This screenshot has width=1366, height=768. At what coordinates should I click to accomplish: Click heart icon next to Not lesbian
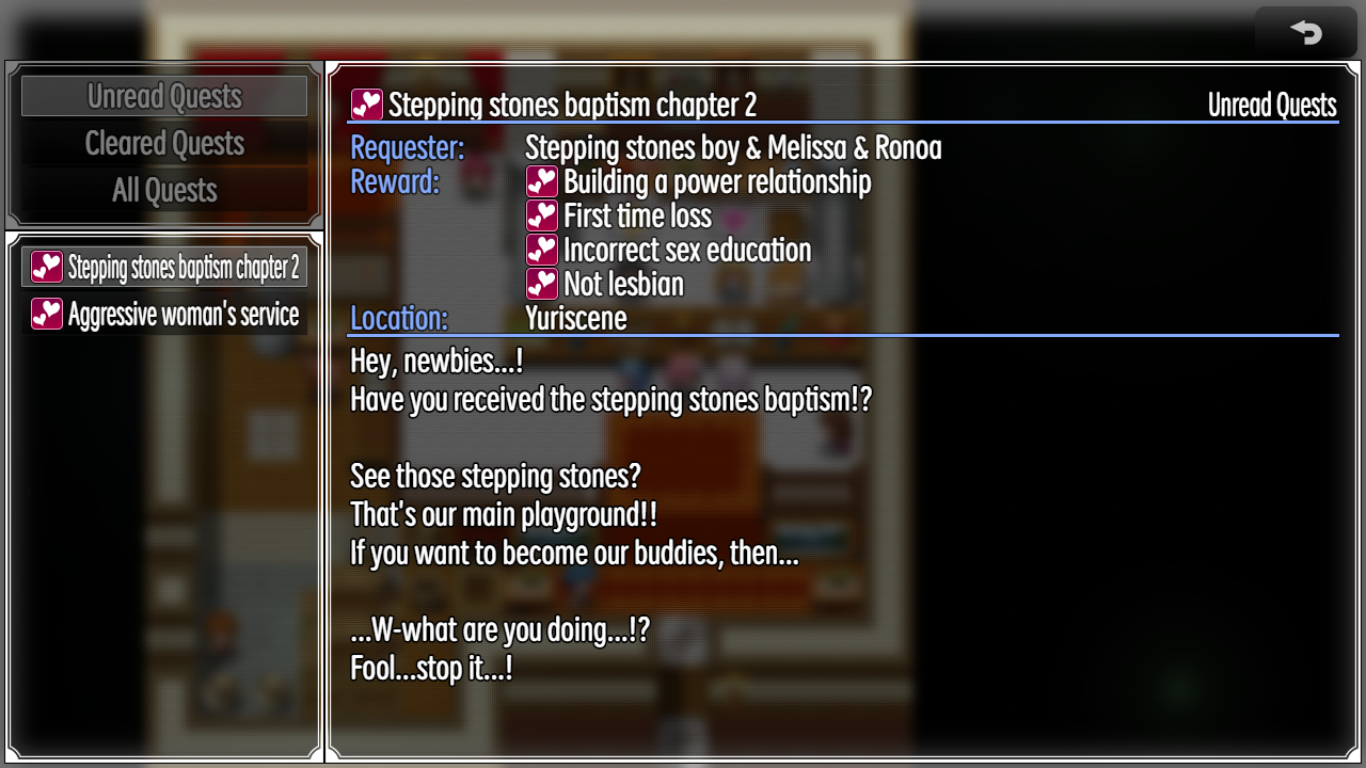click(x=542, y=284)
